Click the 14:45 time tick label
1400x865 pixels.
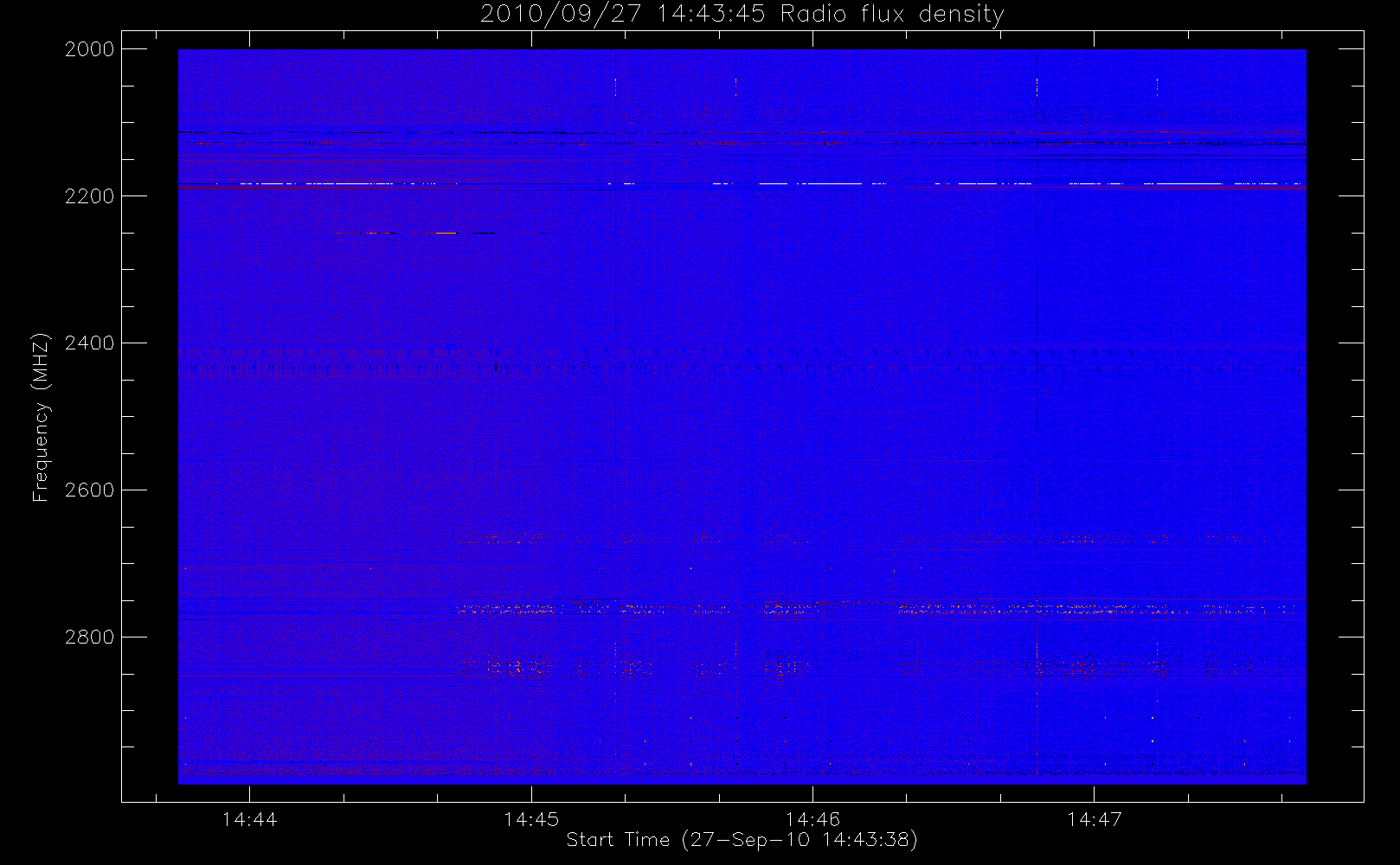(x=531, y=818)
